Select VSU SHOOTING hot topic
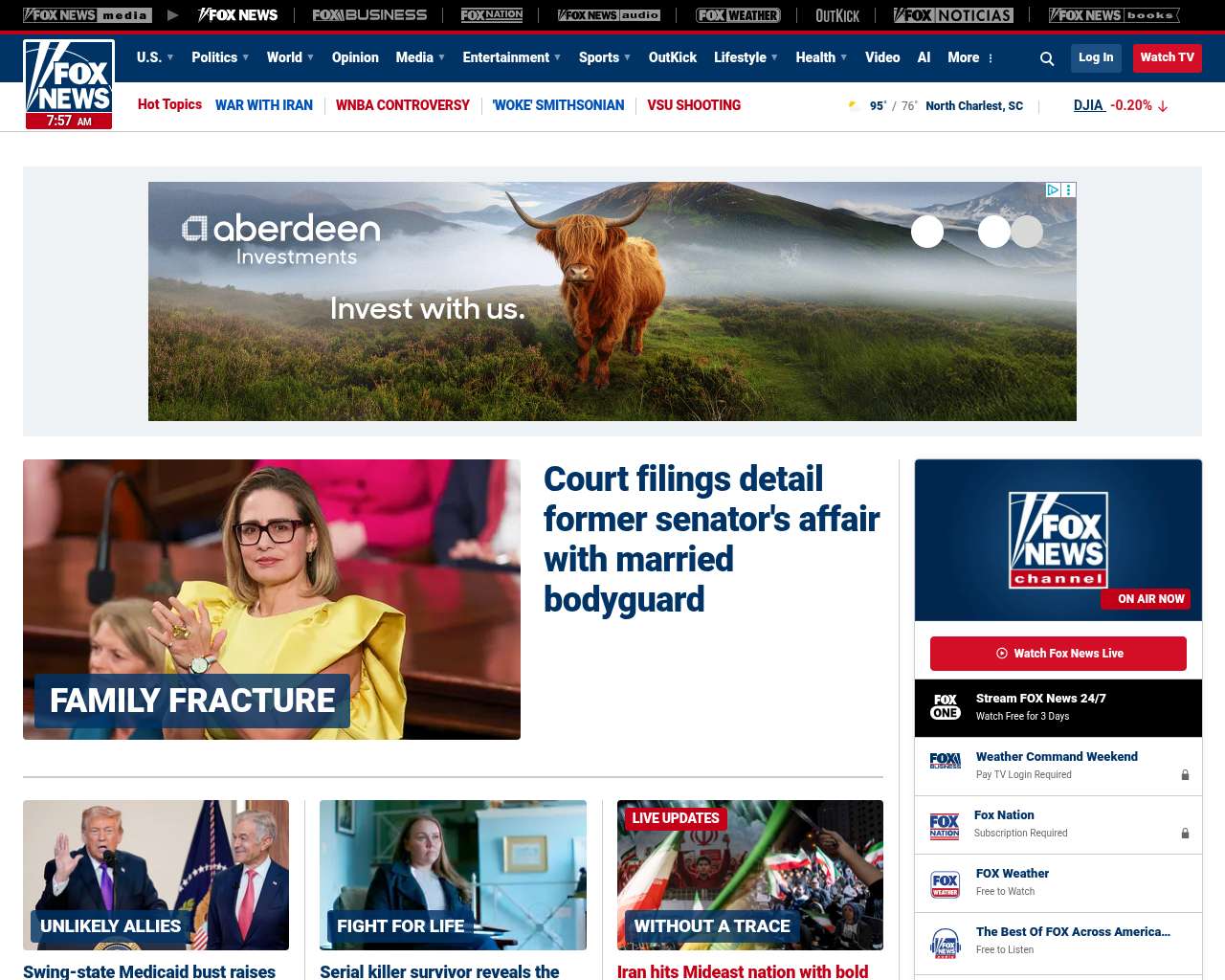 694,105
